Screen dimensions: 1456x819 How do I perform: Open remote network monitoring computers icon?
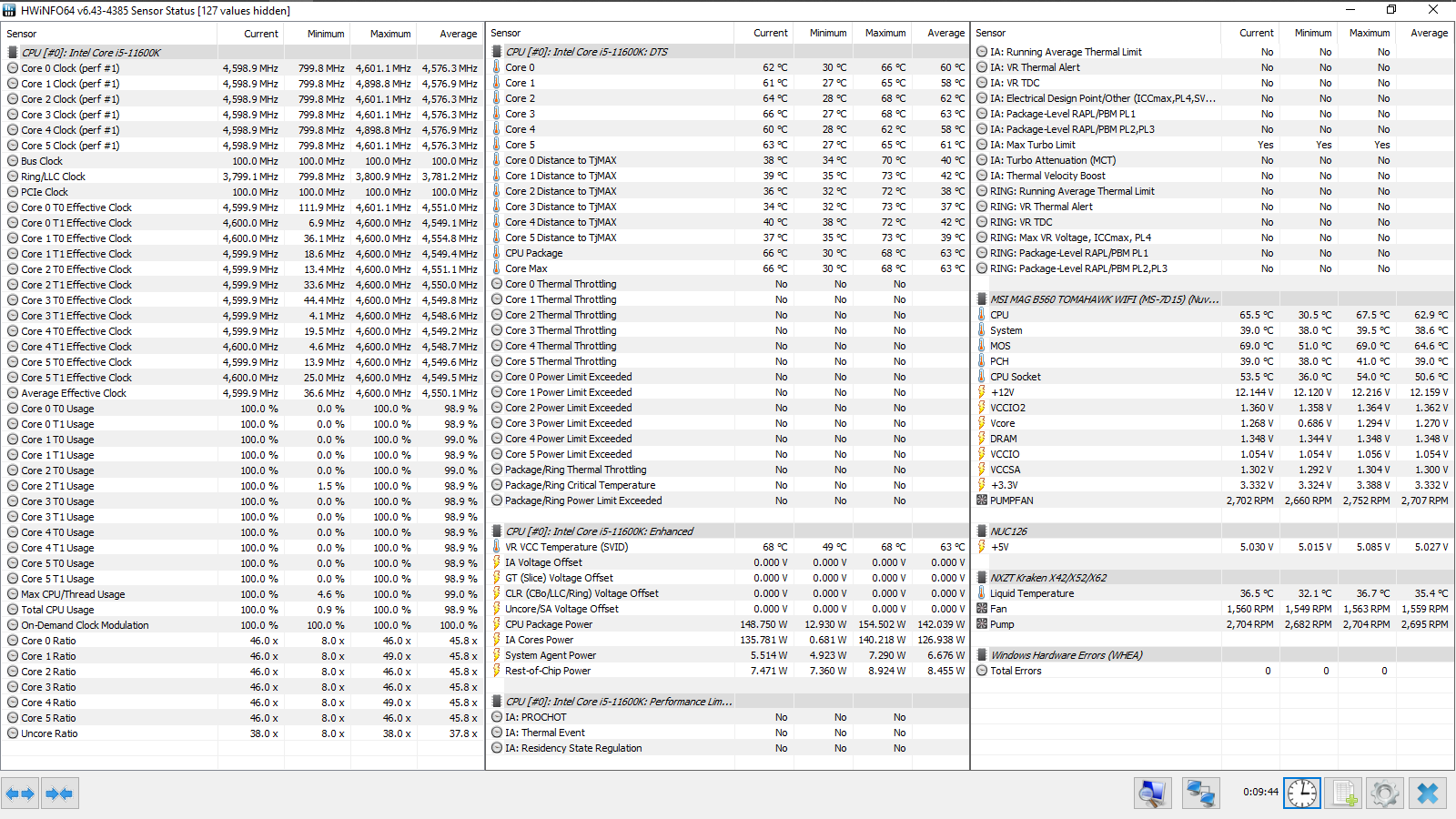(x=1201, y=794)
